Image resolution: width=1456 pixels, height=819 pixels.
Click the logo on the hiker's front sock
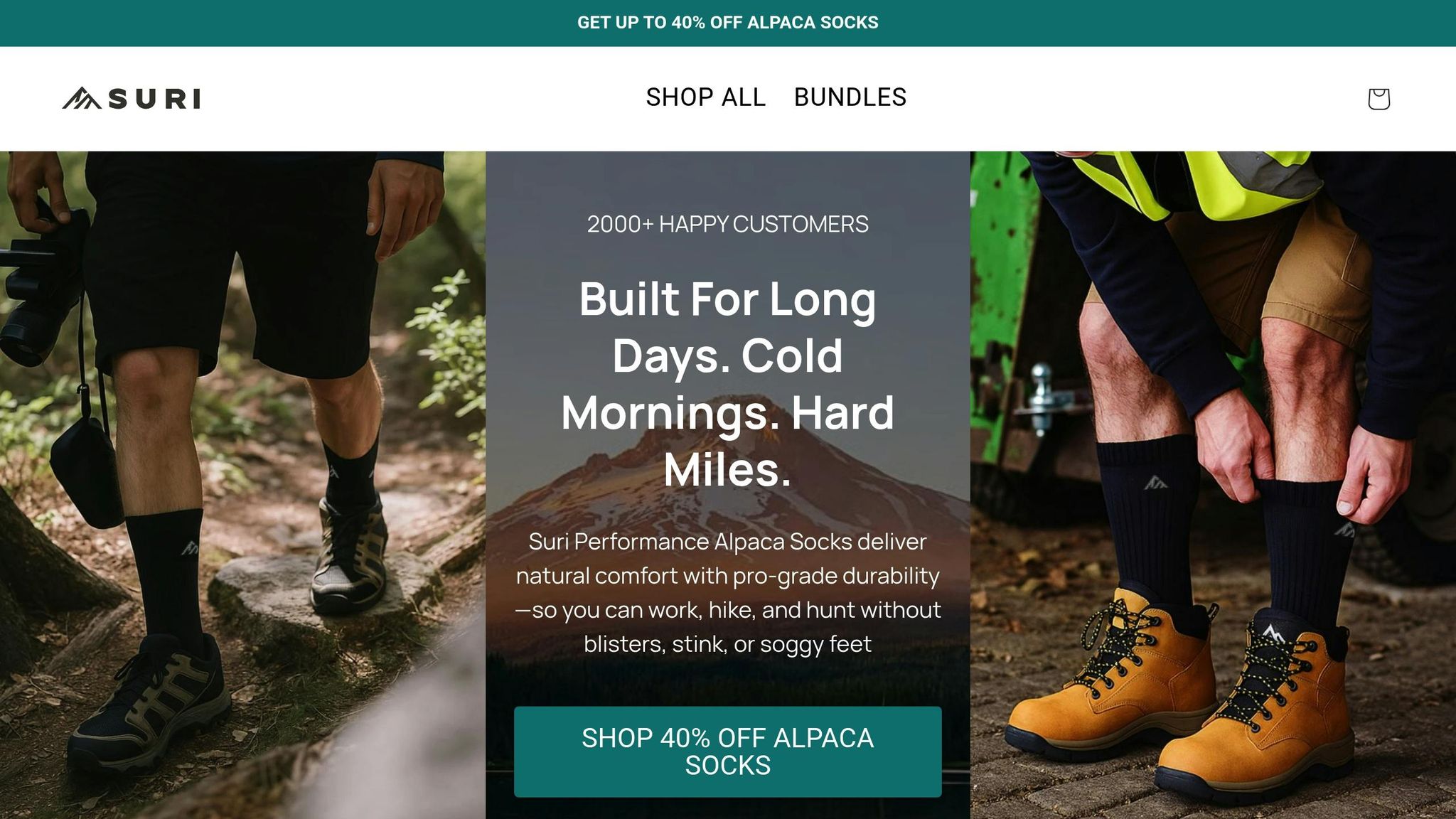(x=190, y=548)
